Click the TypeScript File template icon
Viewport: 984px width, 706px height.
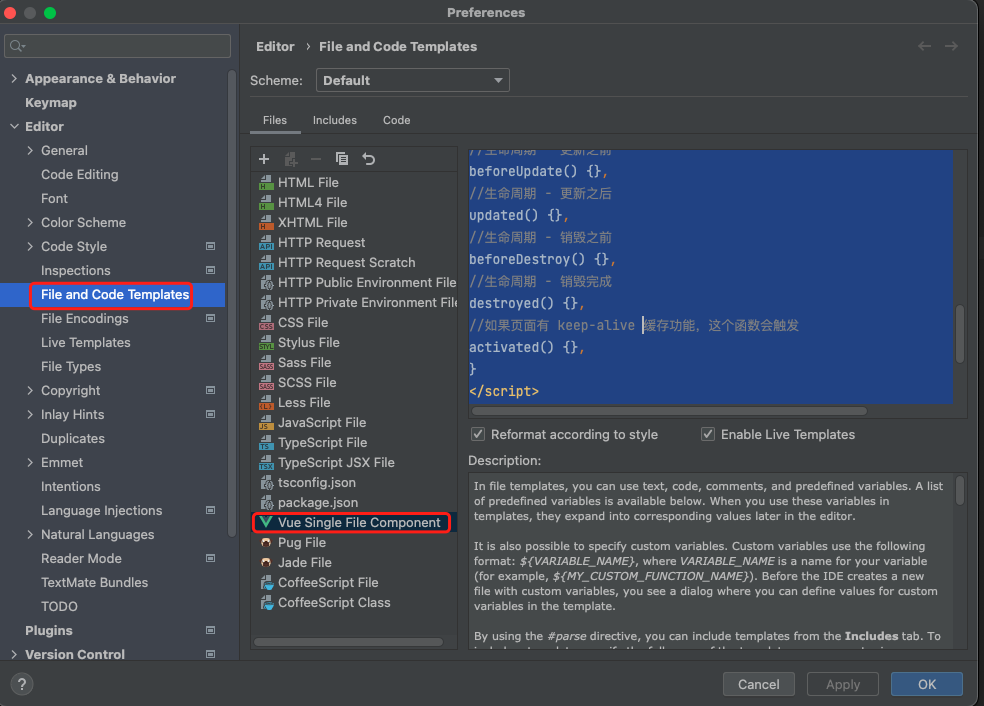click(x=266, y=443)
